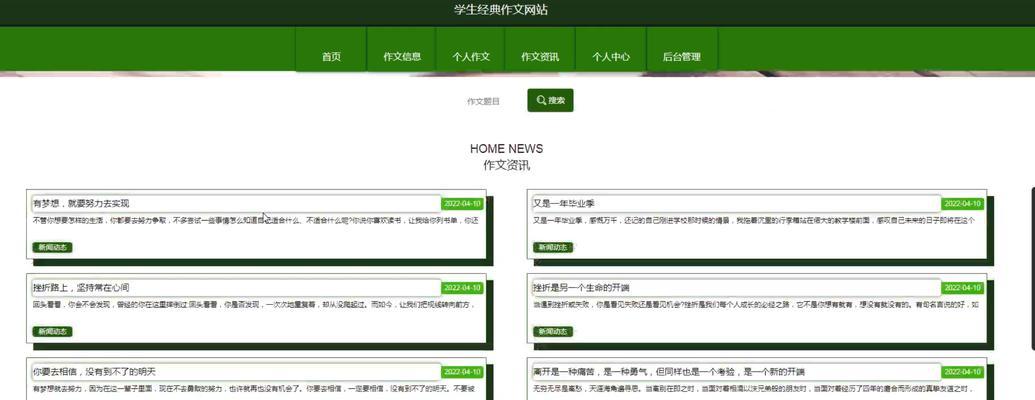Viewport: 1035px width, 400px height.
Task: Click the page scrollbar on the right edge
Action: tap(1032, 267)
